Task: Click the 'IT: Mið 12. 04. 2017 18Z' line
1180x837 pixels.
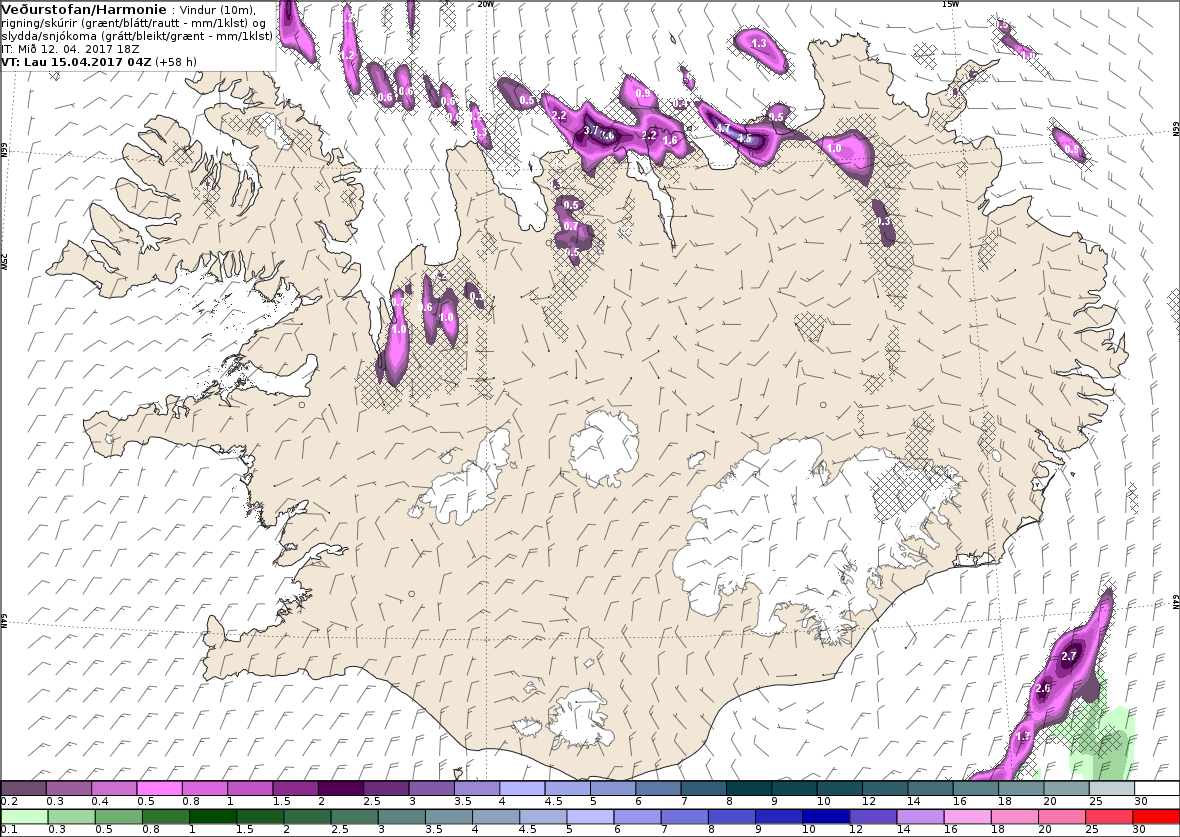Action: (x=70, y=49)
